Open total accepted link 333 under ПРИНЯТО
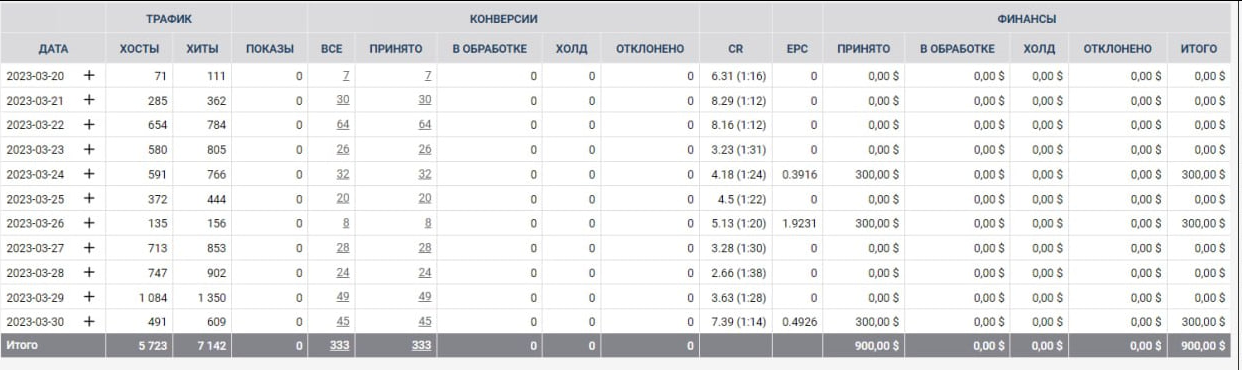The image size is (1242, 370). pyautogui.click(x=421, y=346)
